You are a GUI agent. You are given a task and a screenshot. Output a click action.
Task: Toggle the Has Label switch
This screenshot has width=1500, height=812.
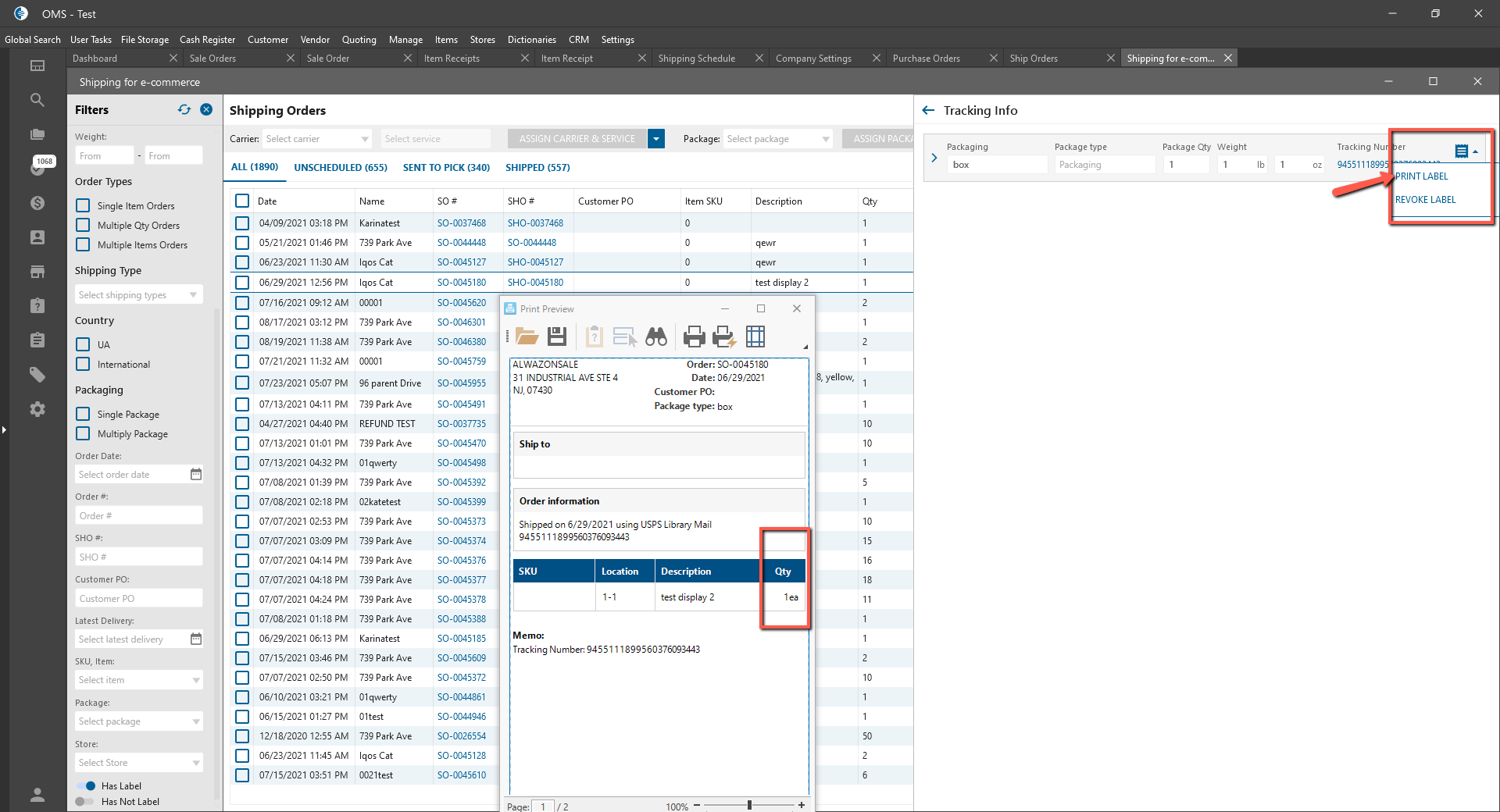[85, 786]
